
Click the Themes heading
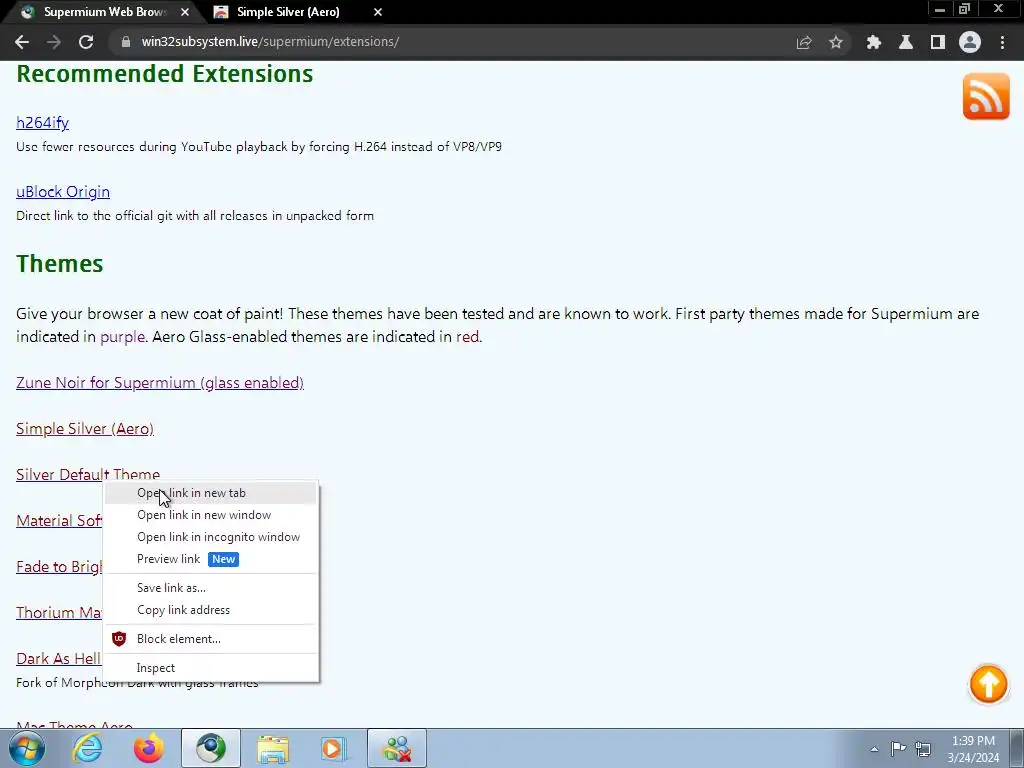tap(59, 264)
